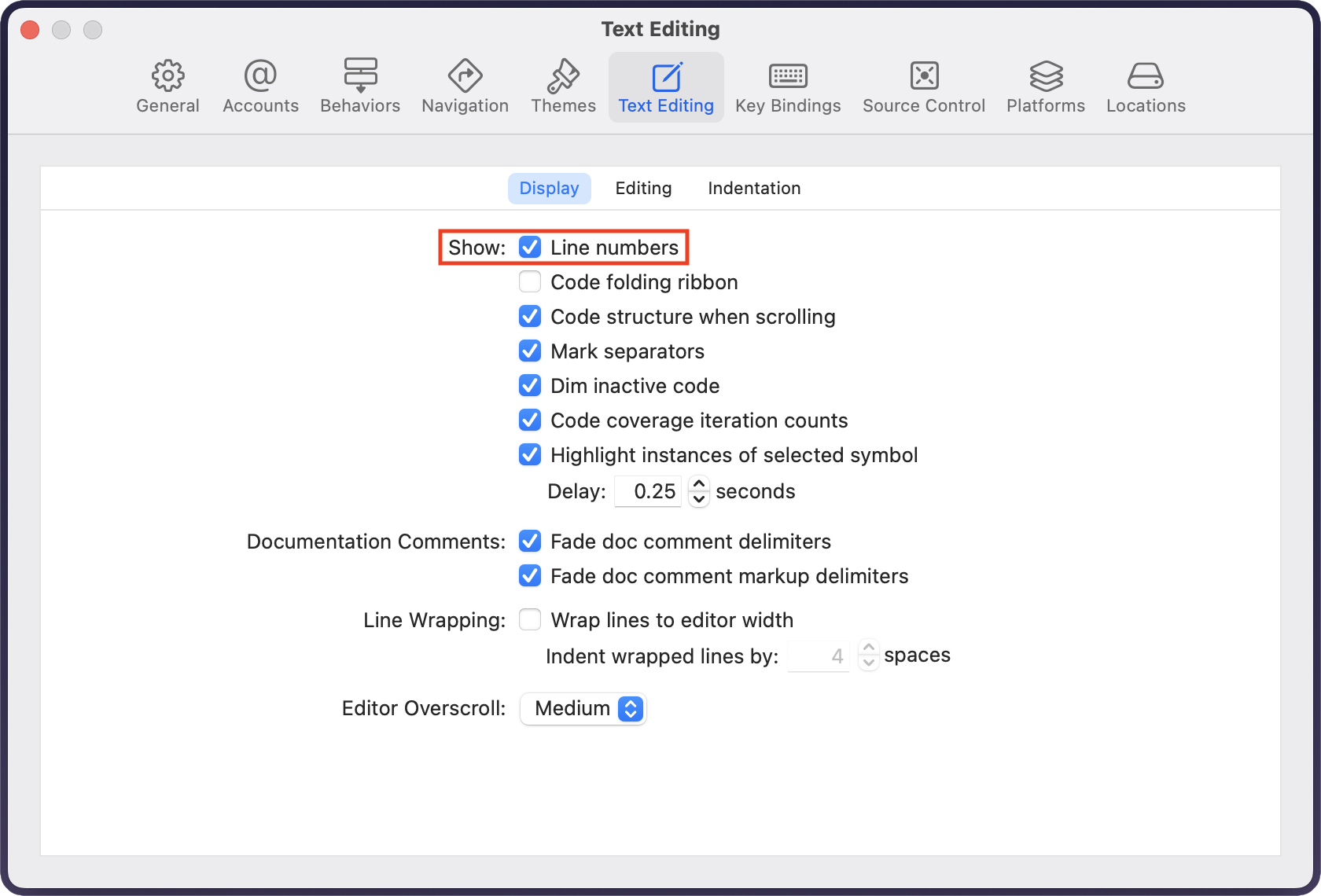Go to Navigation preferences
This screenshot has height=896, width=1321.
[465, 86]
